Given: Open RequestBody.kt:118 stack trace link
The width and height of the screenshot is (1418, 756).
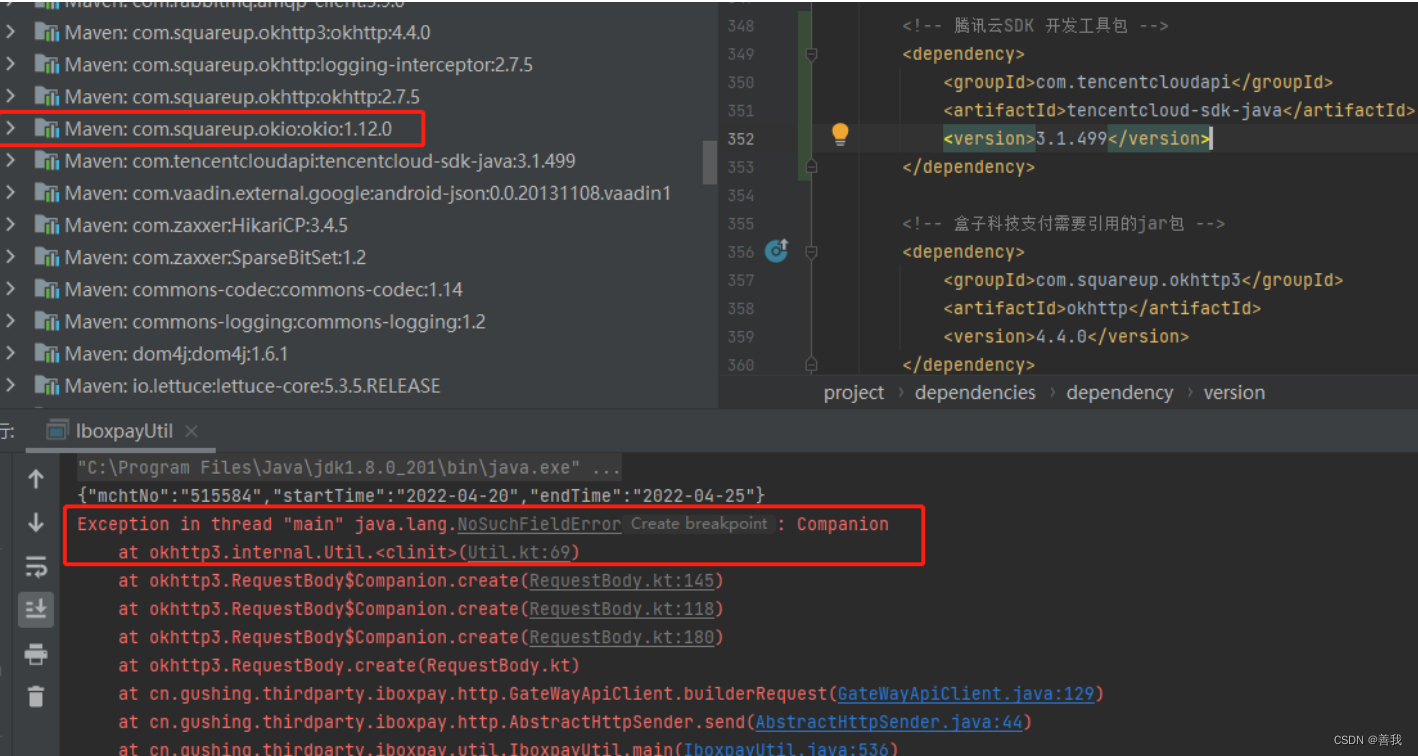Looking at the screenshot, I should pyautogui.click(x=621, y=608).
